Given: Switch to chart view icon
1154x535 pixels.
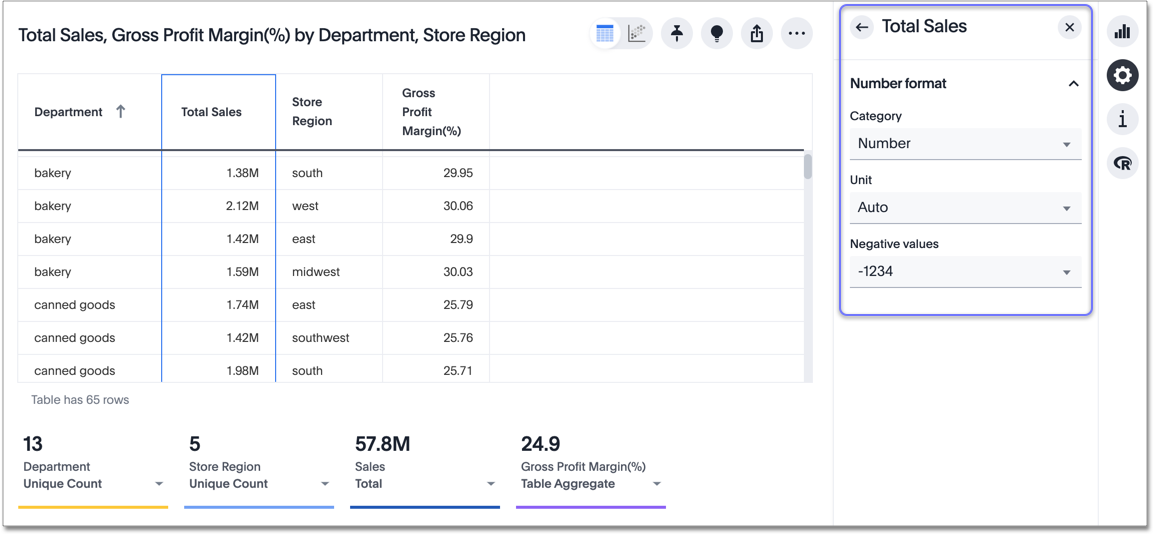Looking at the screenshot, I should tap(637, 34).
